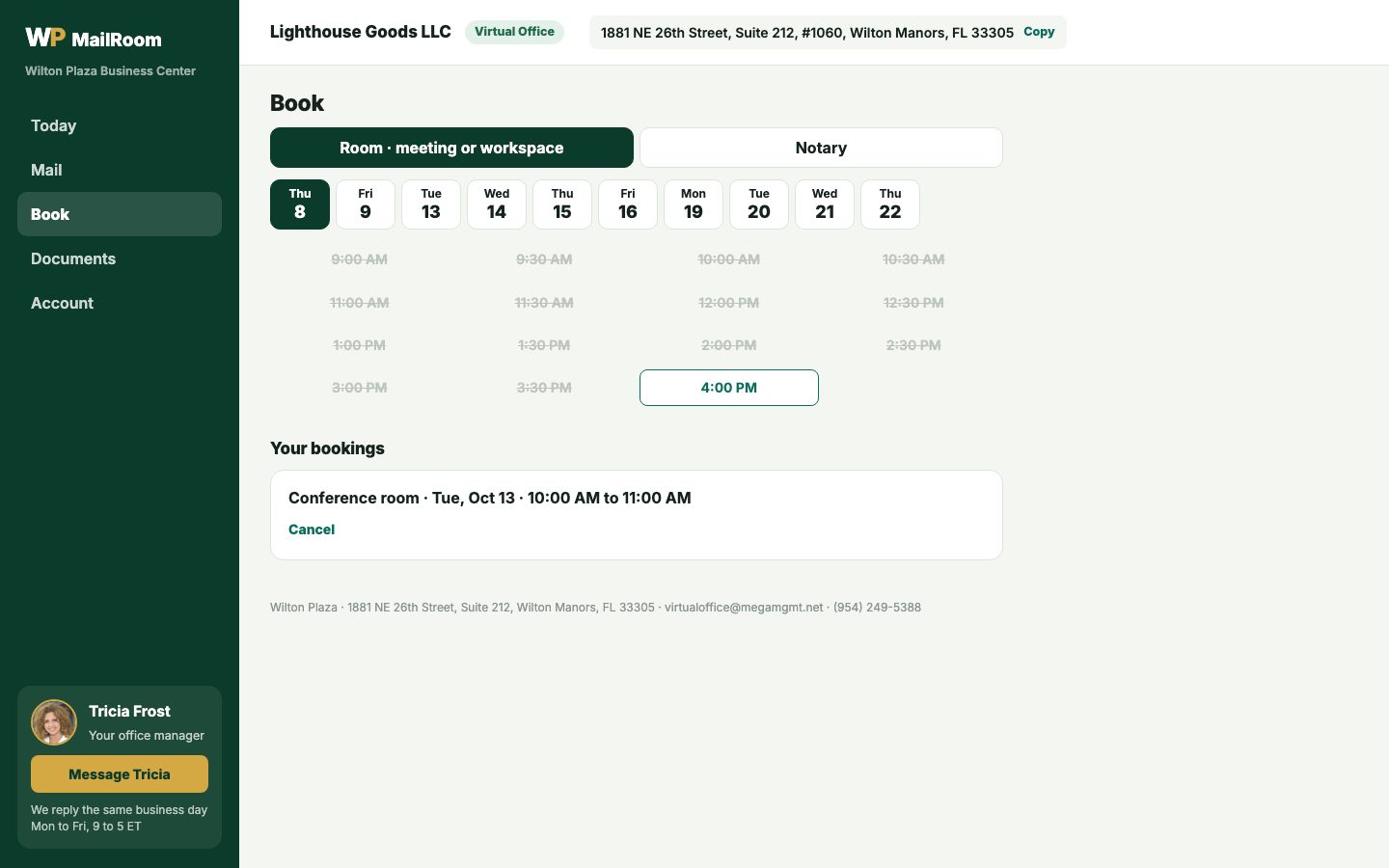Click Tricia Frost's avatar photo
Screen dimensions: 1389x868
(x=54, y=722)
